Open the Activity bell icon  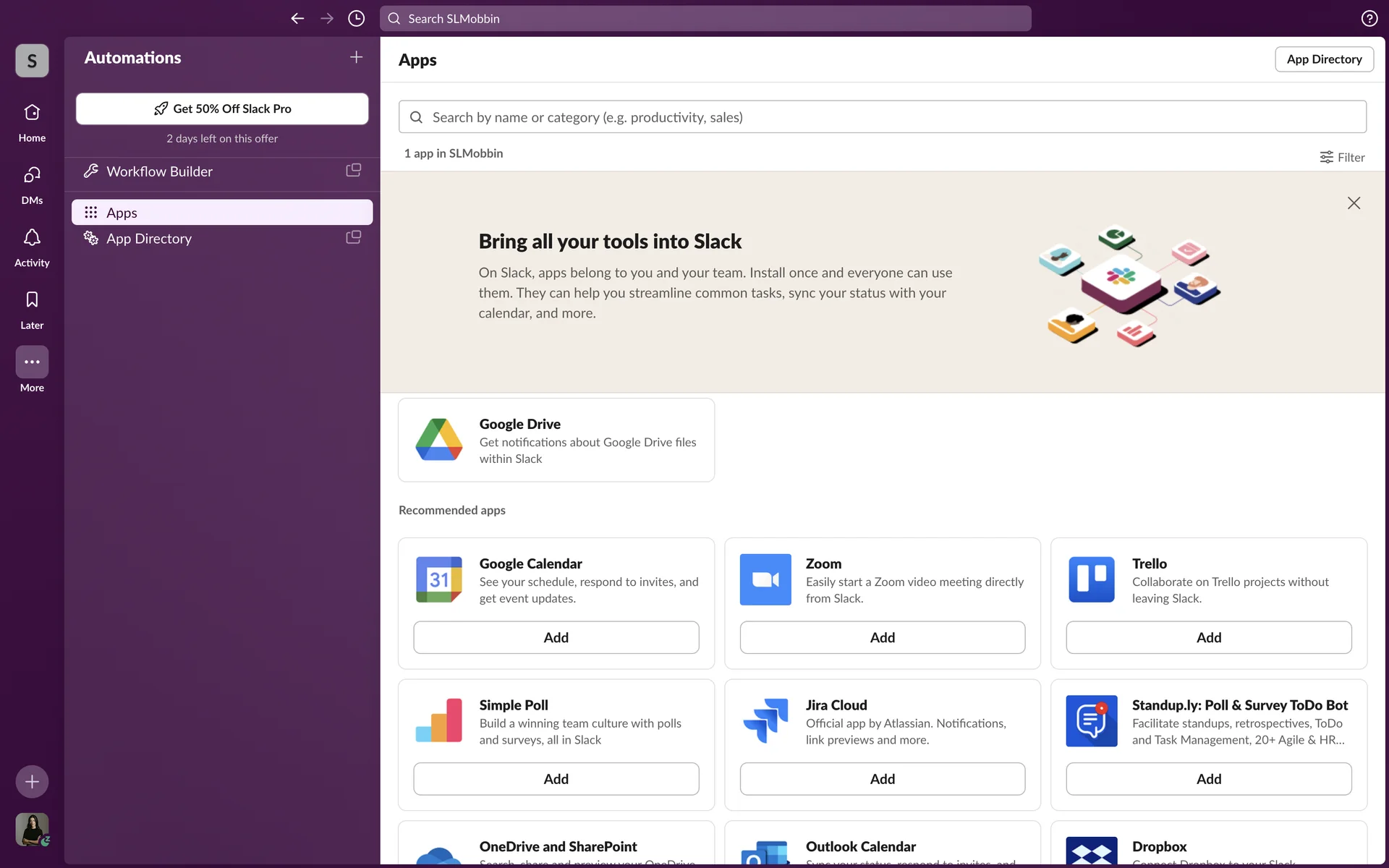click(32, 238)
